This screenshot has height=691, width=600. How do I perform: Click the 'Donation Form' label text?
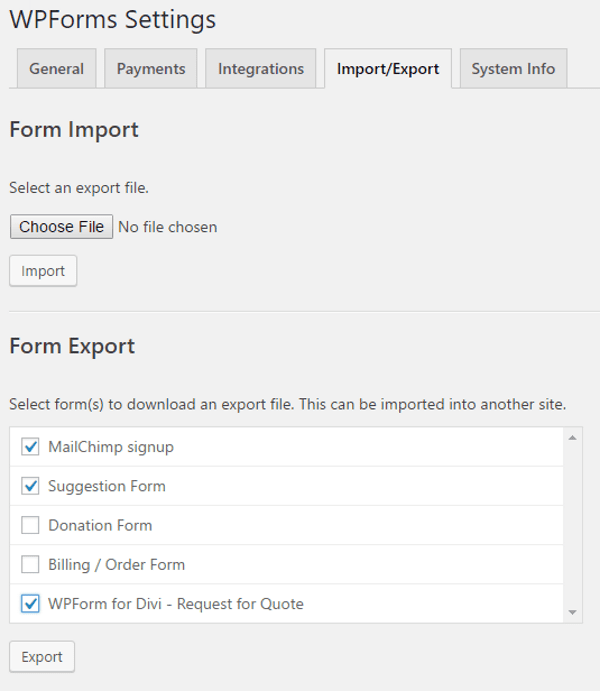coord(100,525)
